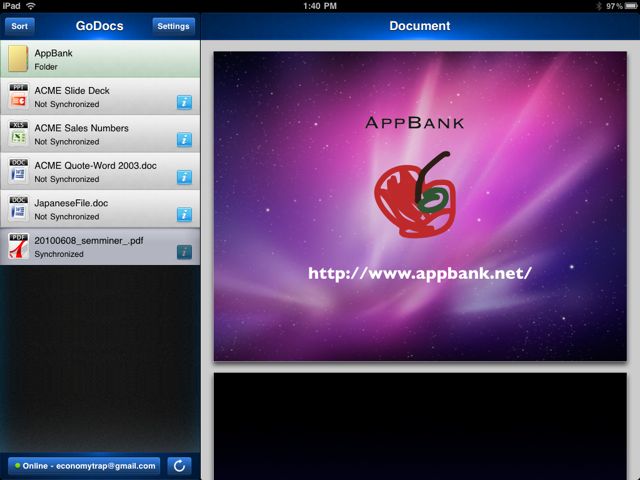Viewport: 640px width, 480px height.
Task: Show info for ACME Quote-Word 2003.doc
Action: click(x=184, y=177)
